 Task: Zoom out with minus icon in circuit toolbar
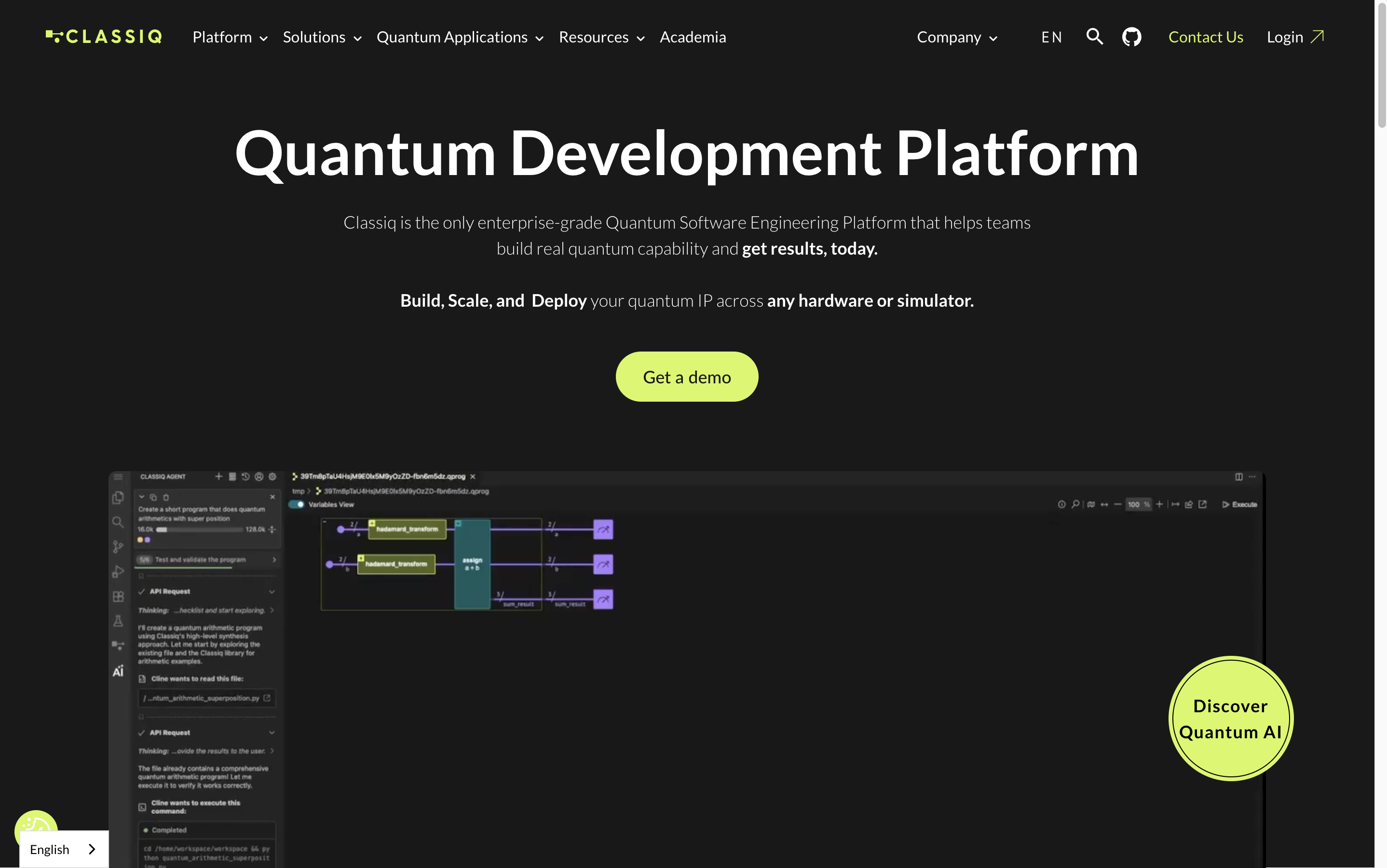1117,504
